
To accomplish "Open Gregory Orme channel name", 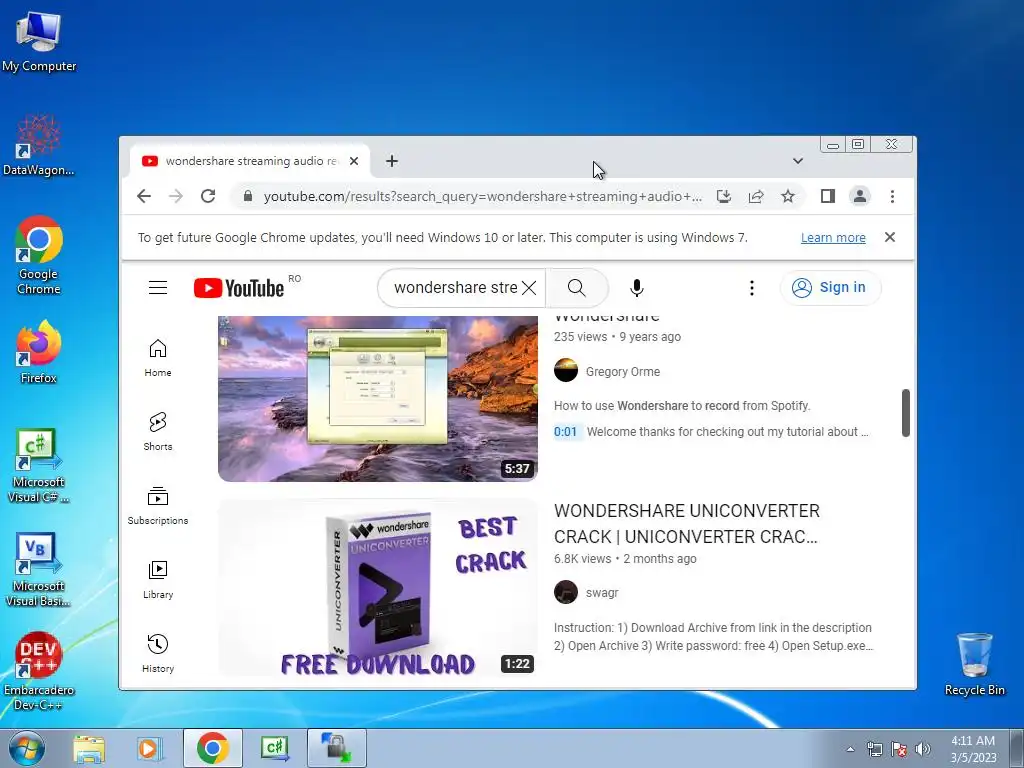I will click(x=622, y=372).
